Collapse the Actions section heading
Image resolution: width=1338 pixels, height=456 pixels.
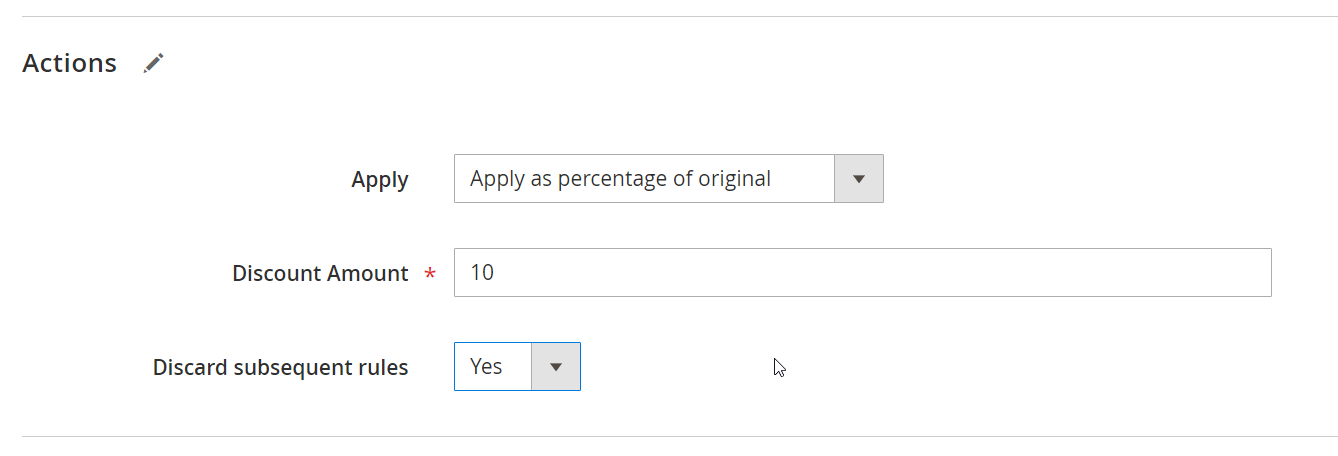[69, 63]
